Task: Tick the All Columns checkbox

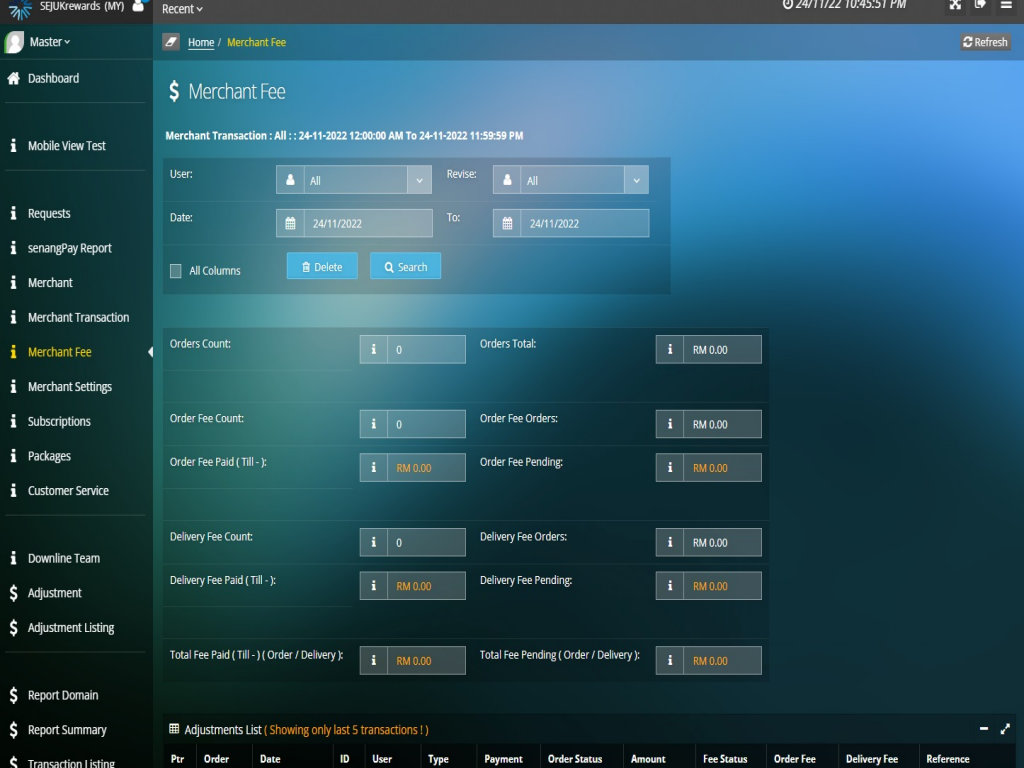Action: [x=176, y=271]
